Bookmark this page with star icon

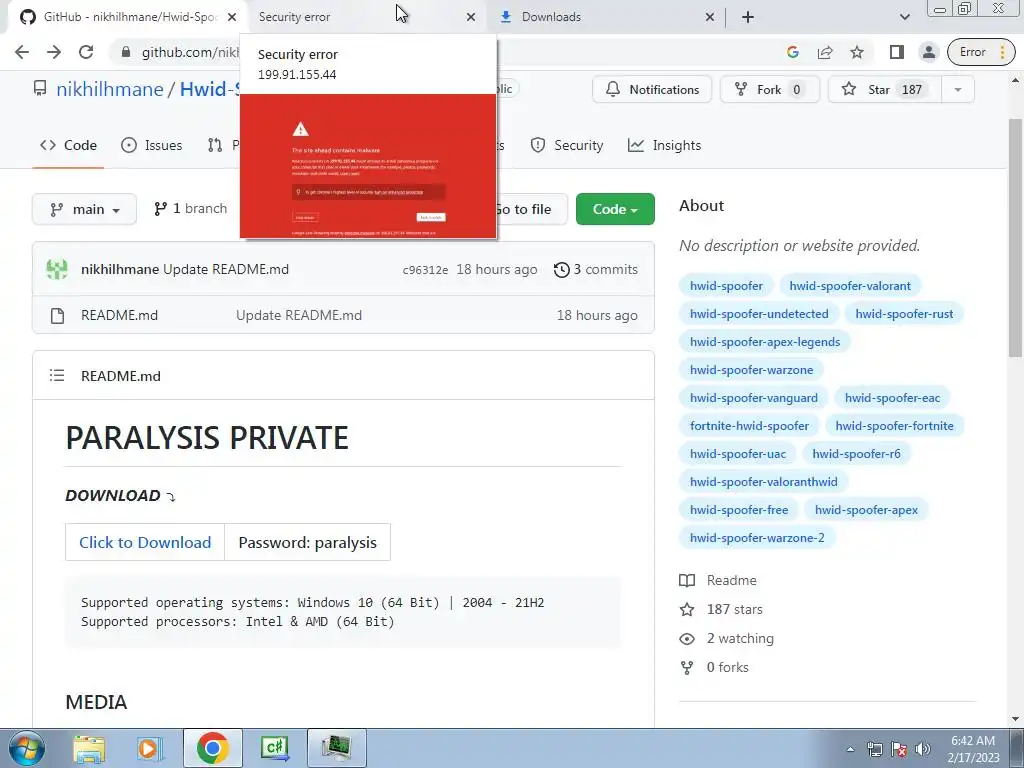pos(857,52)
